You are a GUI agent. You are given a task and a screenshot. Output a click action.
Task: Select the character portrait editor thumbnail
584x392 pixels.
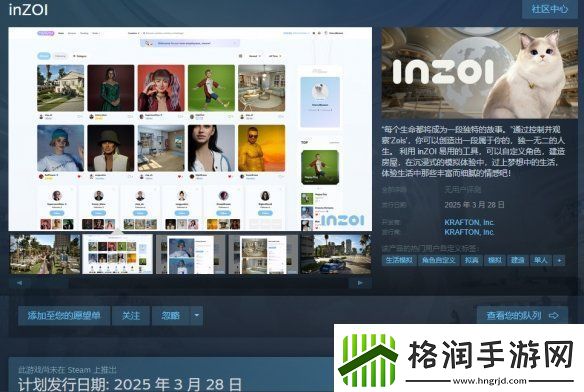pyautogui.click(x=191, y=255)
